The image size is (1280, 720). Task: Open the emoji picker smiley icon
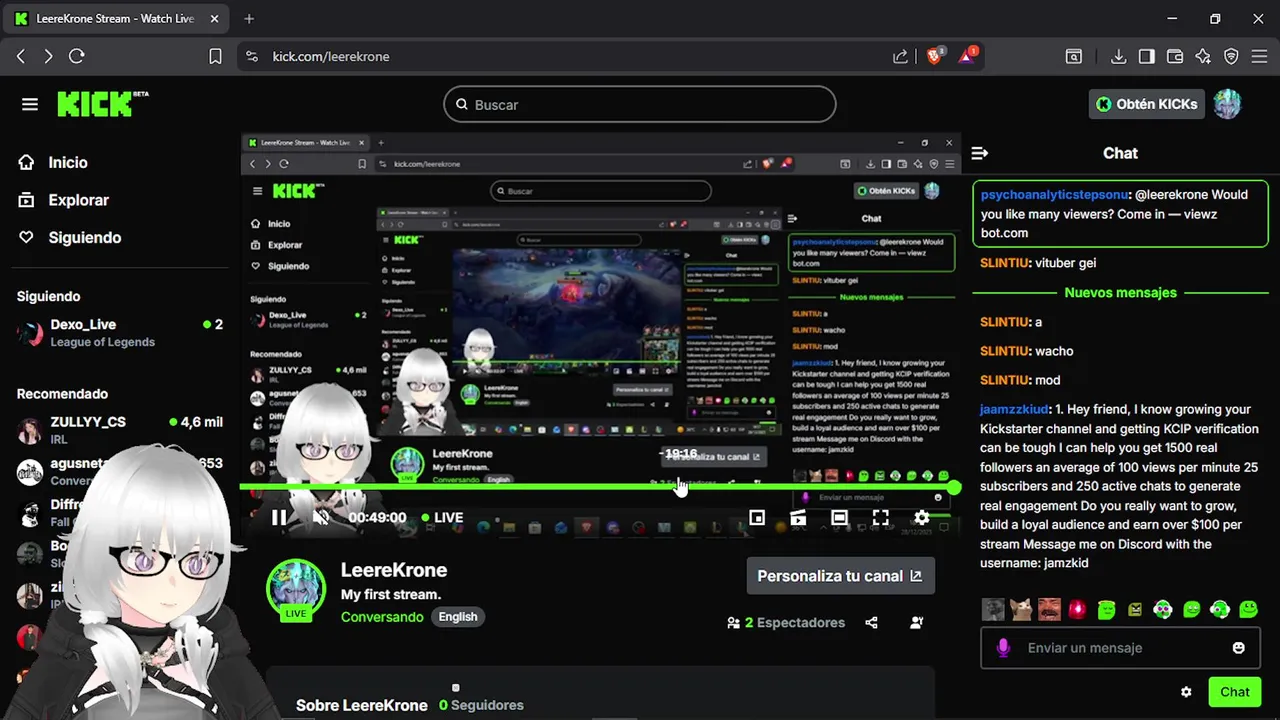click(x=1238, y=648)
